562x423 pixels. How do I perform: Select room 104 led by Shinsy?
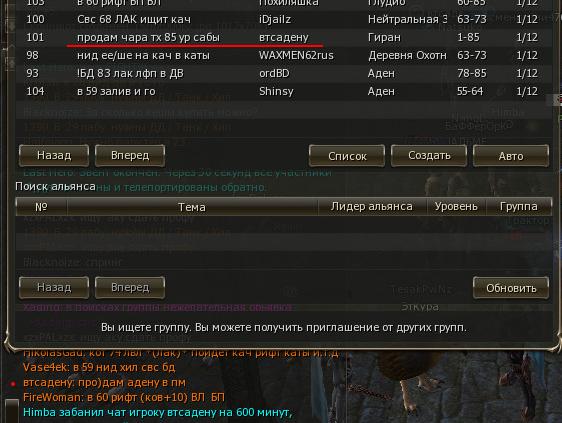pyautogui.click(x=284, y=91)
